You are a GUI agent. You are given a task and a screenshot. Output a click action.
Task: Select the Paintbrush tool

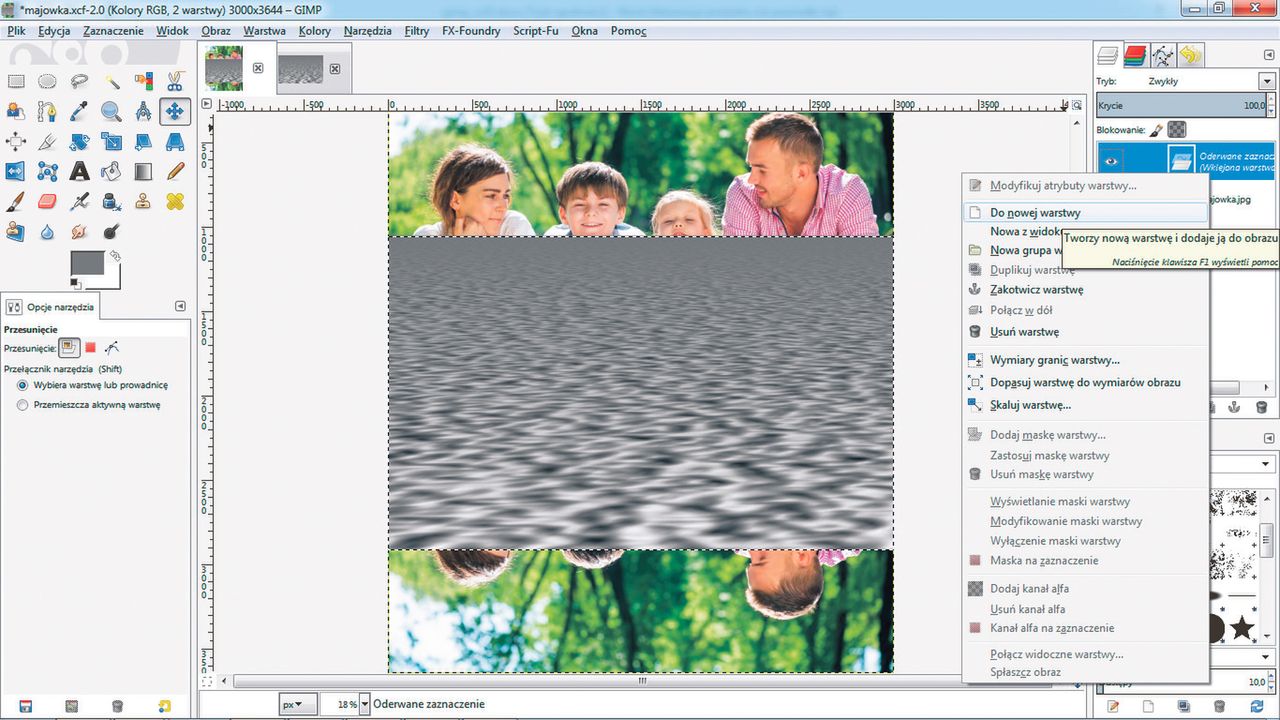point(16,202)
